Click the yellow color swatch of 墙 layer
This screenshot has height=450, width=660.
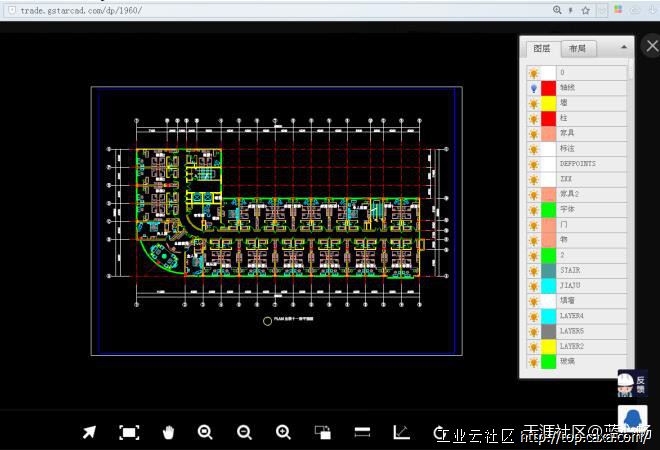(x=548, y=103)
